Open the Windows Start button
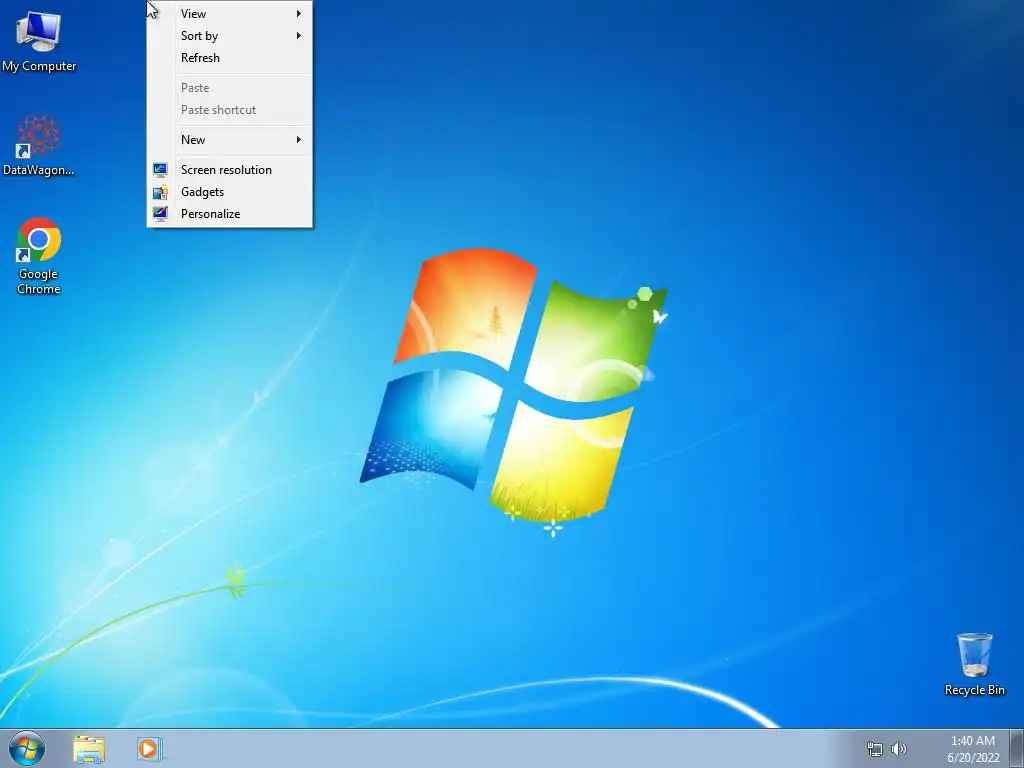The height and width of the screenshot is (768, 1024). (27, 749)
